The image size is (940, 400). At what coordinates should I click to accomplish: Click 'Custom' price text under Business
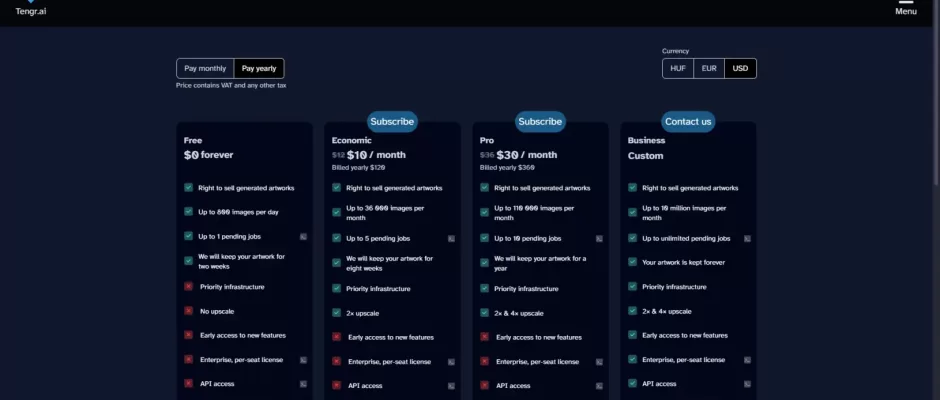tap(646, 156)
